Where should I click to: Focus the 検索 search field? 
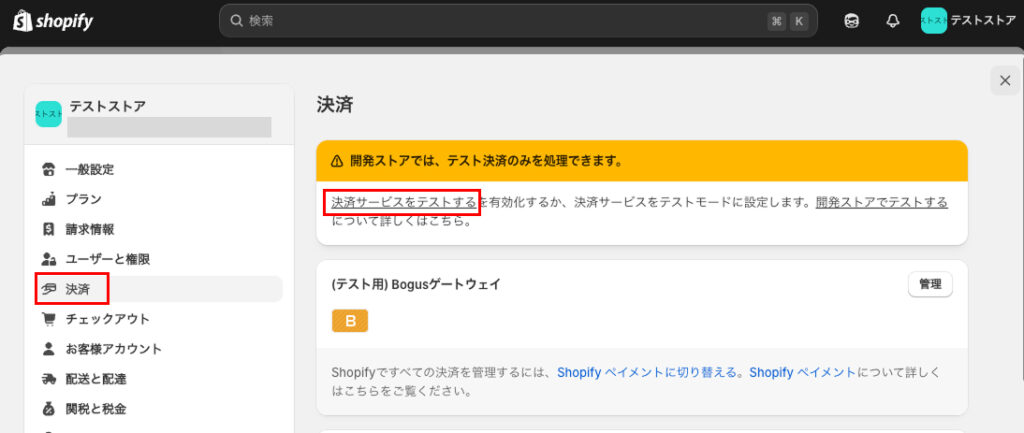tap(500, 21)
